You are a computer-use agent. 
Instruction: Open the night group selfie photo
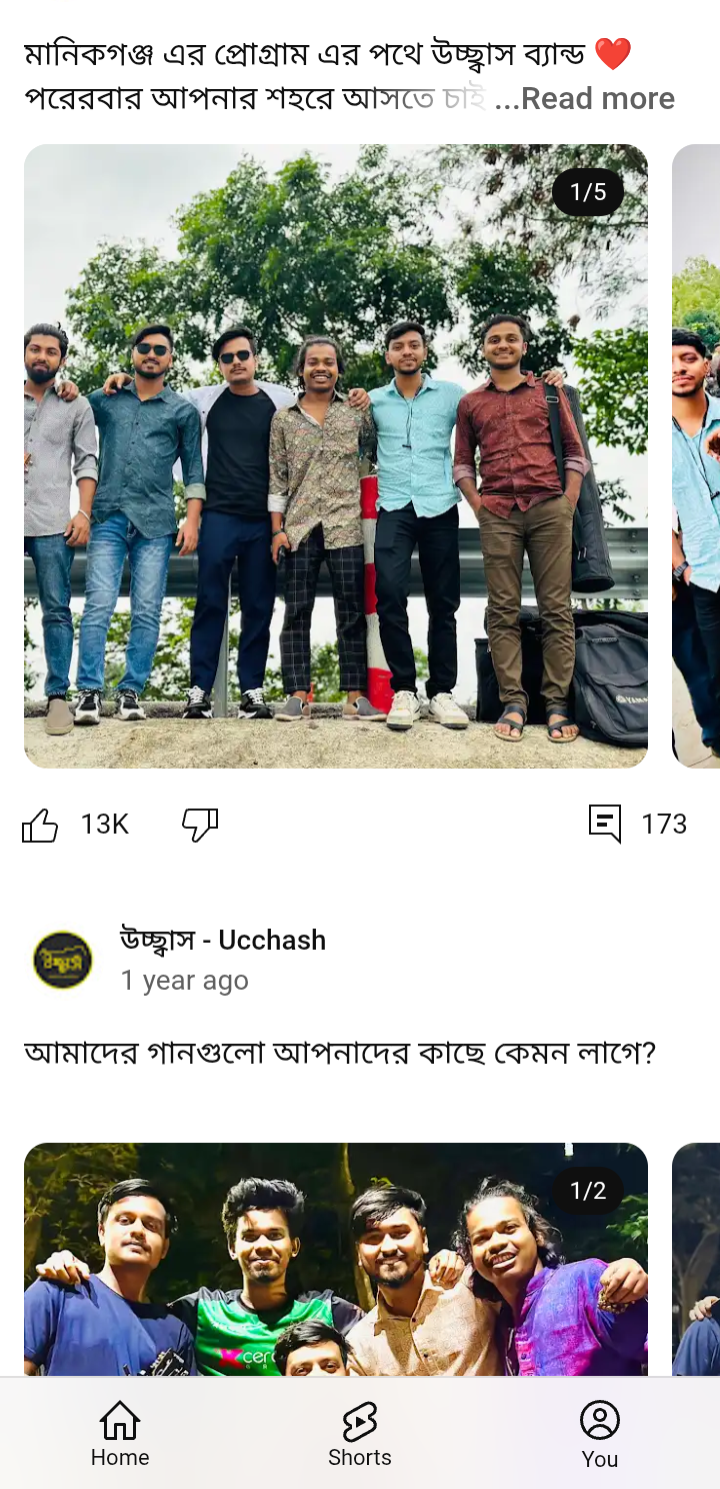[x=336, y=1259]
